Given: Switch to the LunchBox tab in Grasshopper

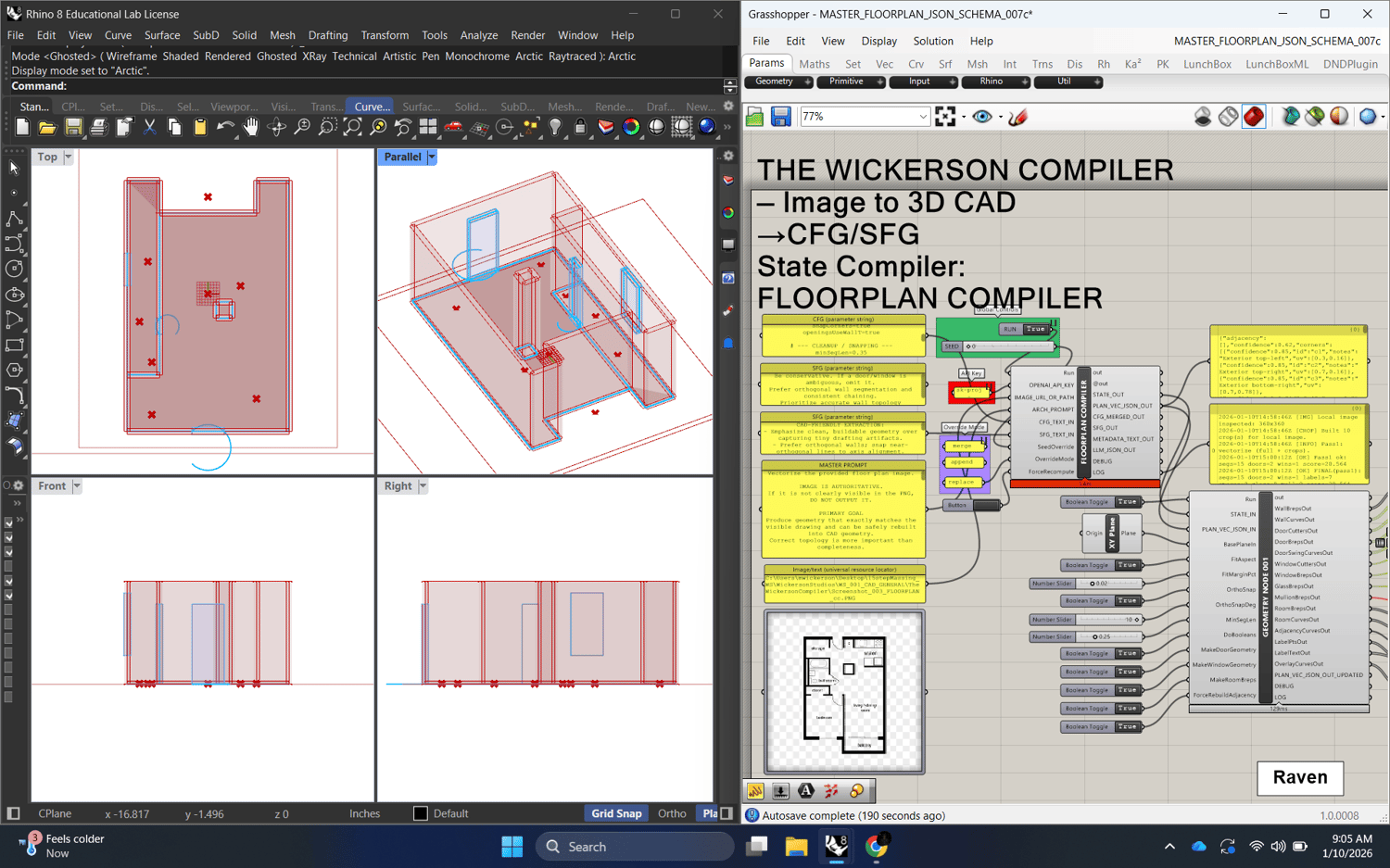Looking at the screenshot, I should pyautogui.click(x=1207, y=64).
